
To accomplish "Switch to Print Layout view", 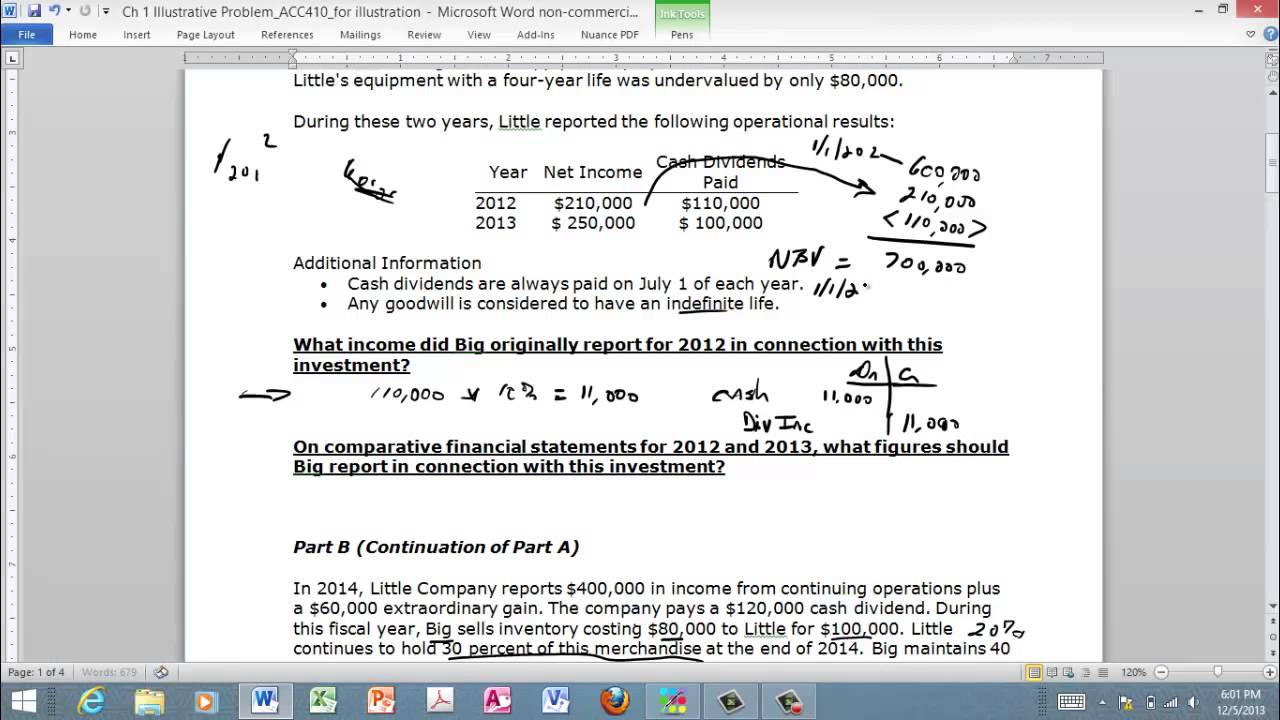I will coord(1035,672).
